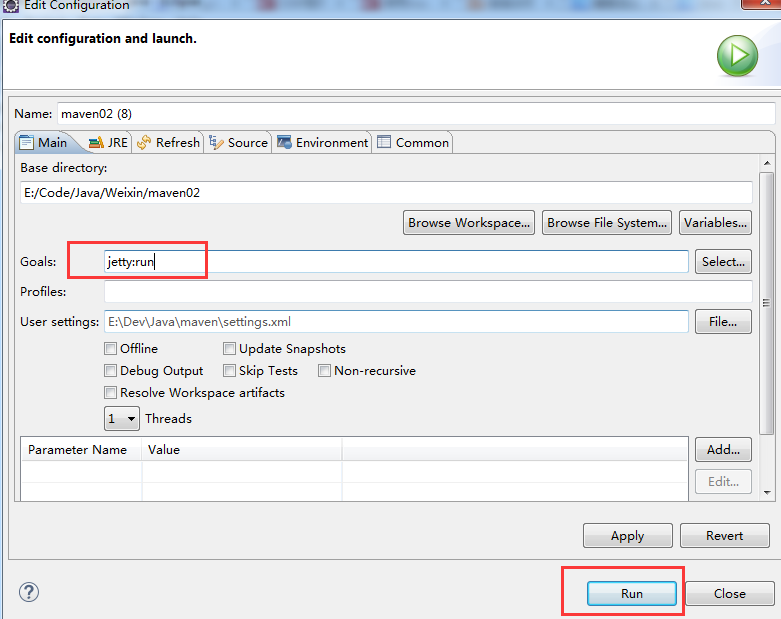Focus the Goals input field
The width and height of the screenshot is (781, 619).
(x=396, y=261)
